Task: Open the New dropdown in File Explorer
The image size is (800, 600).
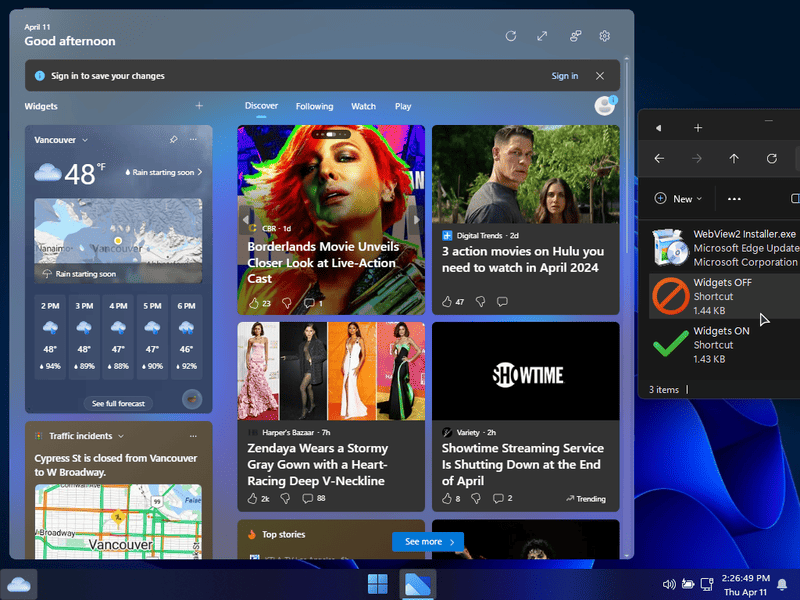Action: (x=678, y=199)
